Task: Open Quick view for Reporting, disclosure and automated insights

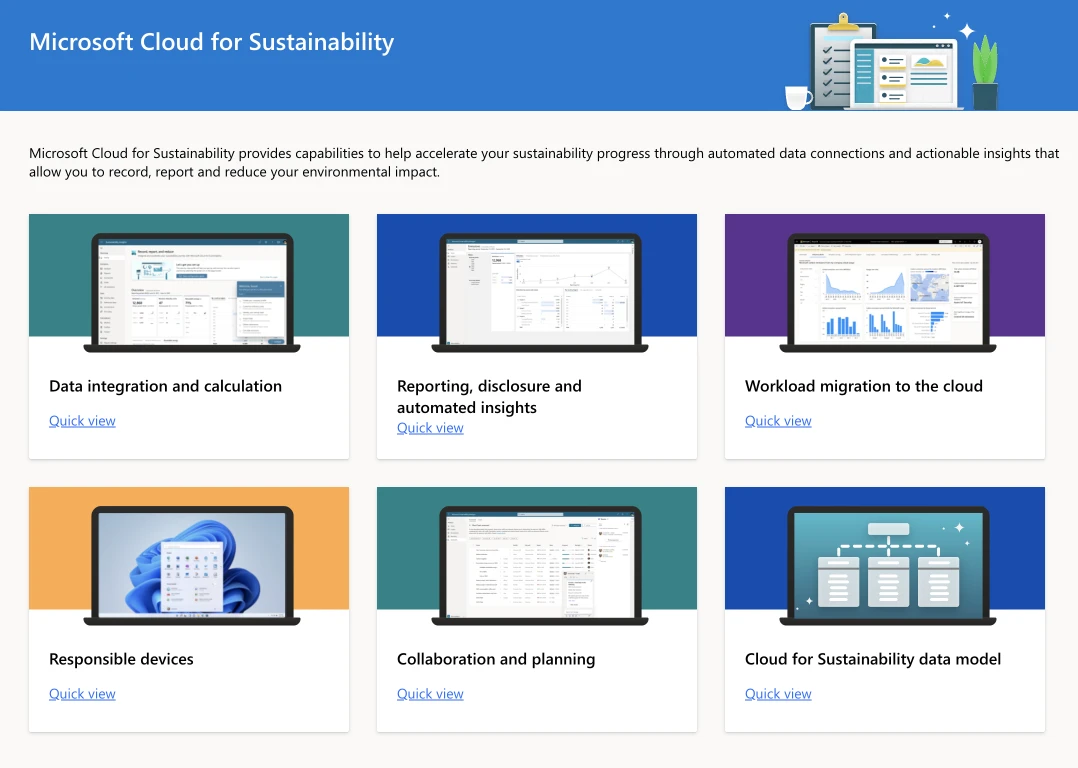Action: pos(430,427)
